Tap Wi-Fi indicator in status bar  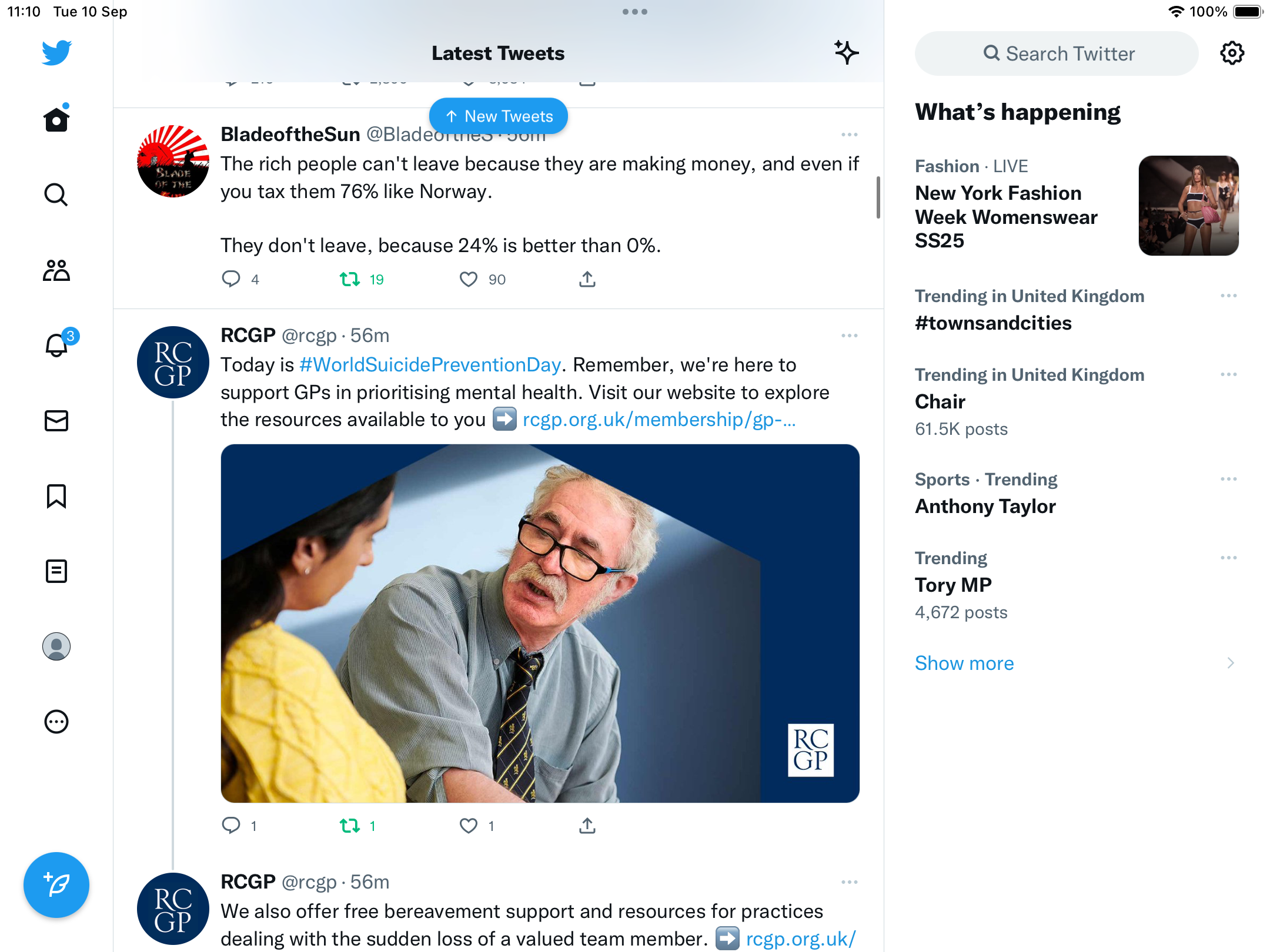(1176, 12)
